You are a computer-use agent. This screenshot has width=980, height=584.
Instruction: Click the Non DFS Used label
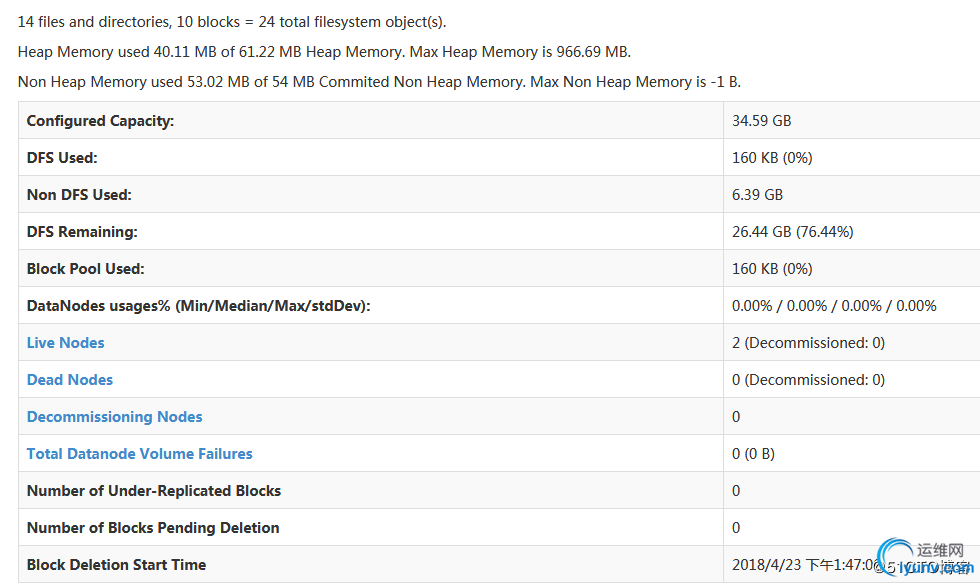pyautogui.click(x=79, y=195)
